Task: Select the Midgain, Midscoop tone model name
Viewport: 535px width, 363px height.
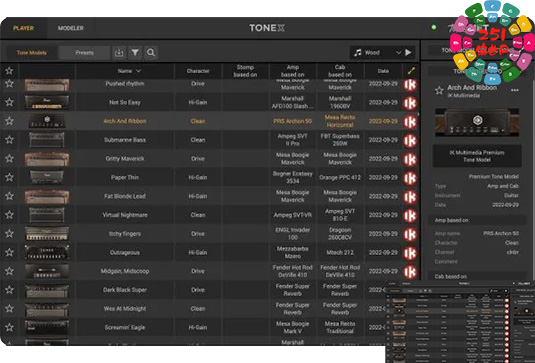Action: pos(125,271)
